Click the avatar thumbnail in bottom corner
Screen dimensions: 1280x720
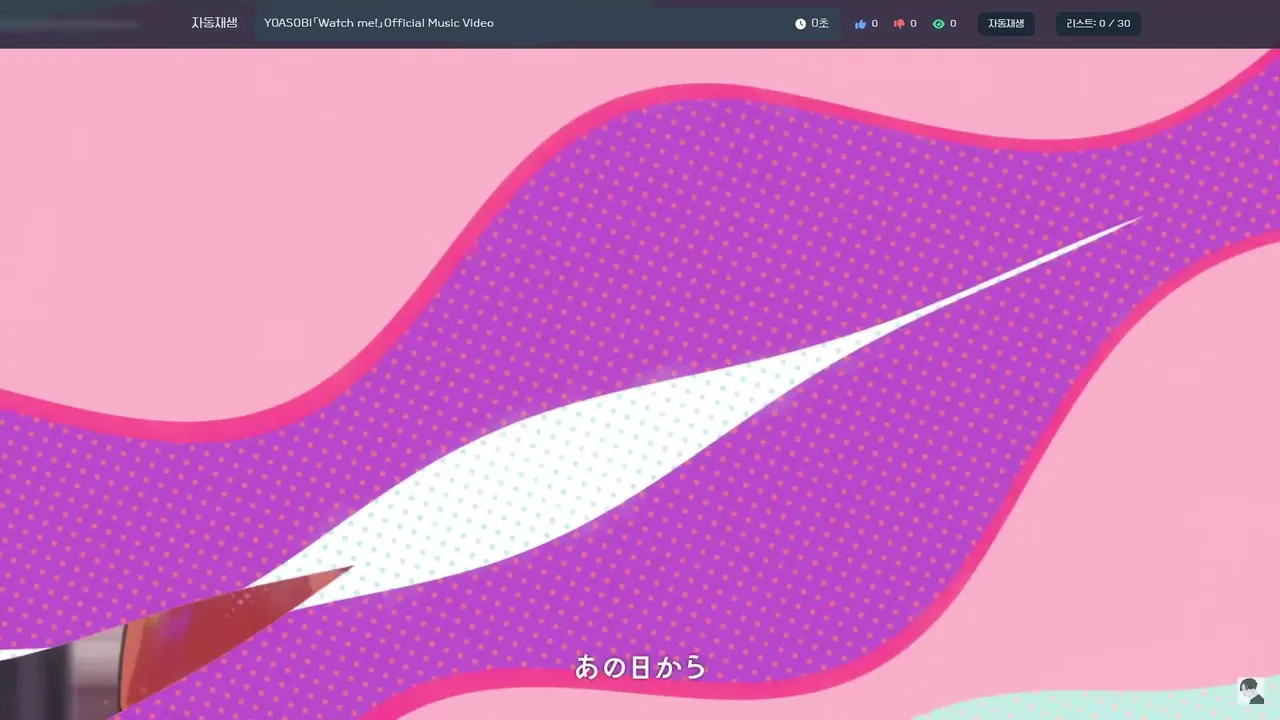(1251, 691)
